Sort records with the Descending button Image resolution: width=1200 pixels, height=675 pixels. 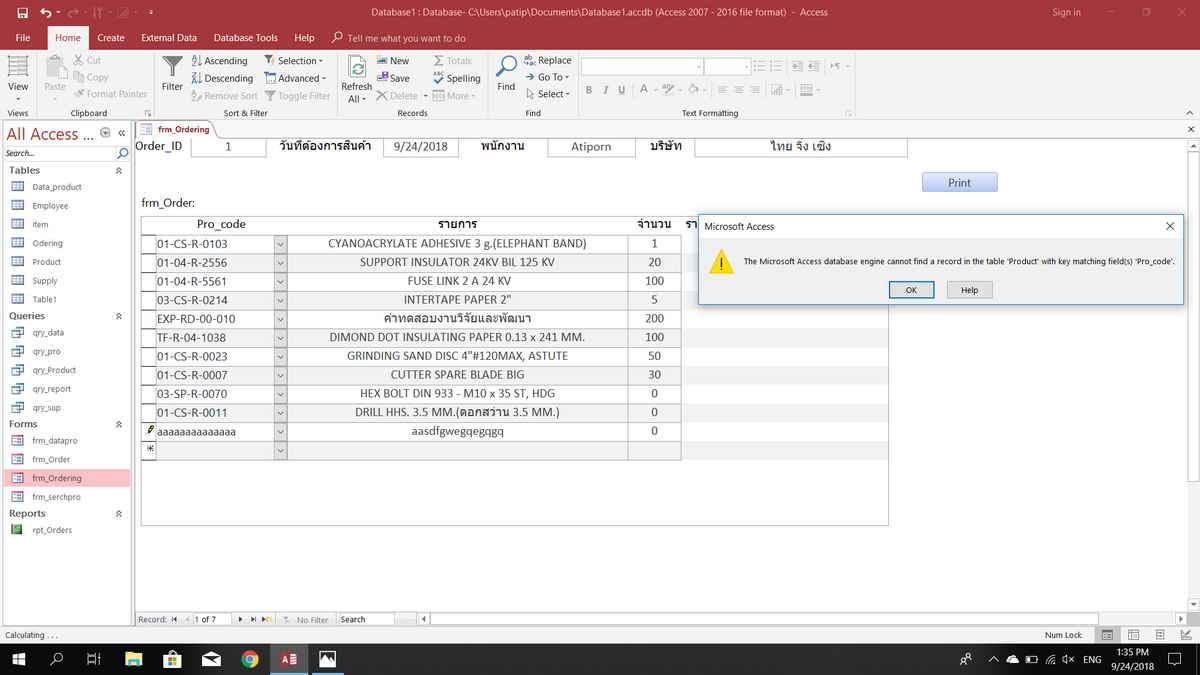tap(222, 78)
